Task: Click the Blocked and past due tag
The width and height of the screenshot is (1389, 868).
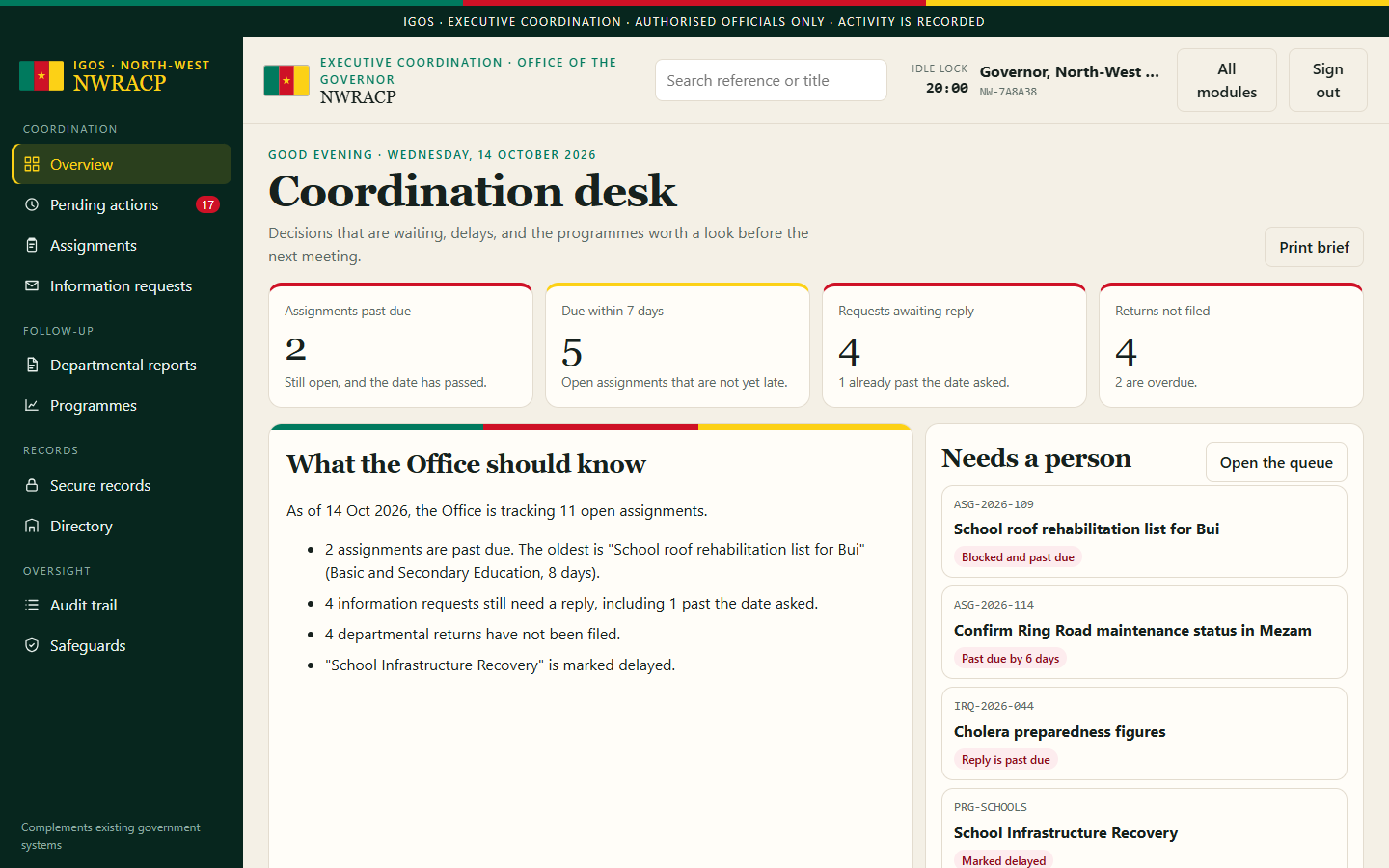Action: pyautogui.click(x=1018, y=557)
